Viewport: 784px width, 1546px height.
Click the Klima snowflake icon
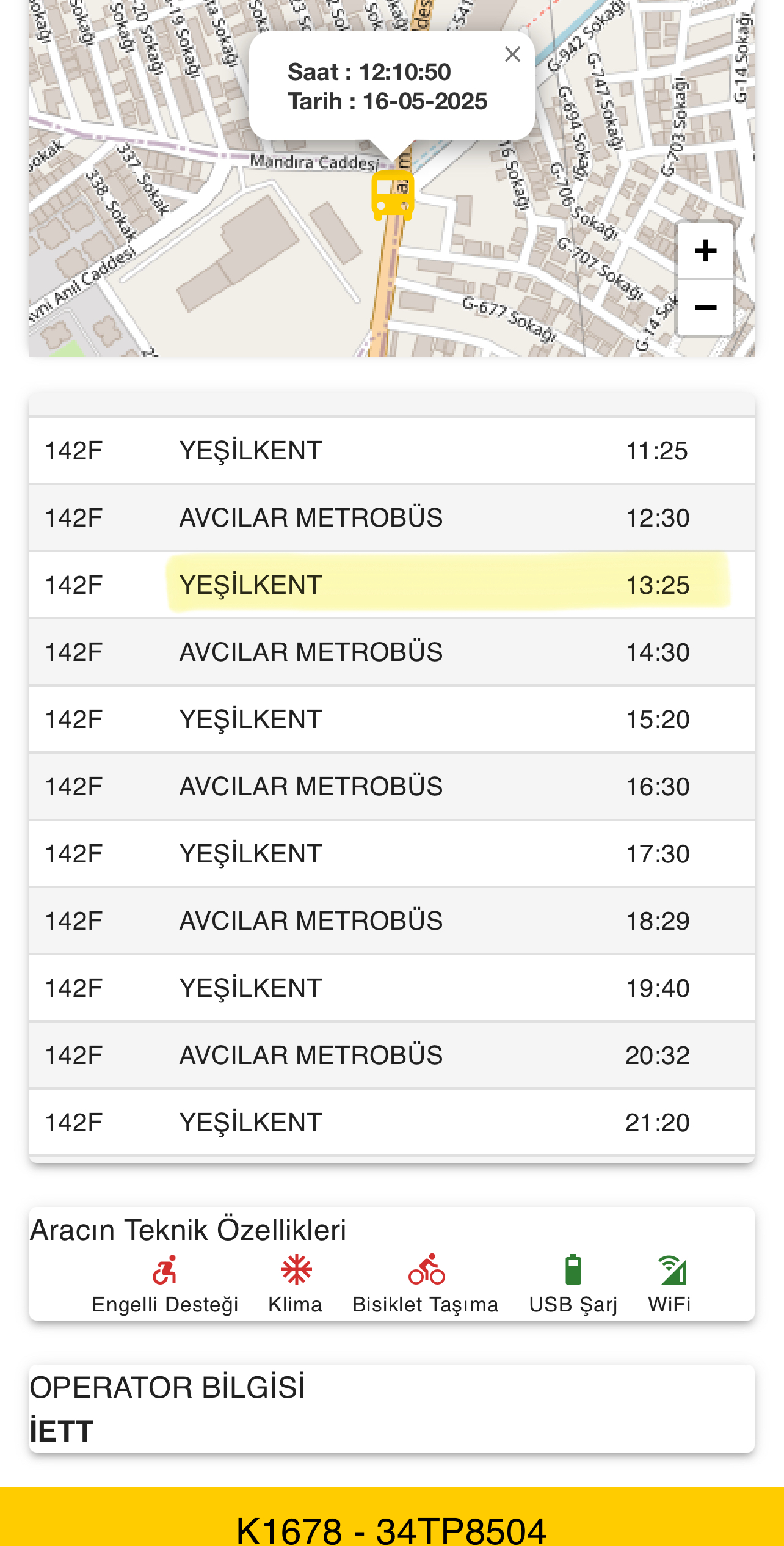point(296,1270)
